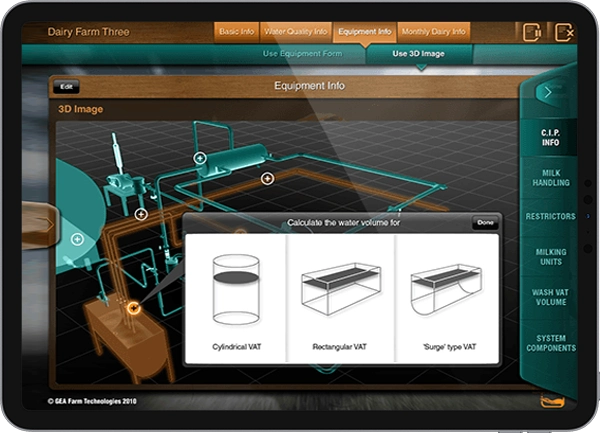The image size is (600, 433).
Task: Select Wash VAT Volume in the sidebar
Action: (550, 297)
